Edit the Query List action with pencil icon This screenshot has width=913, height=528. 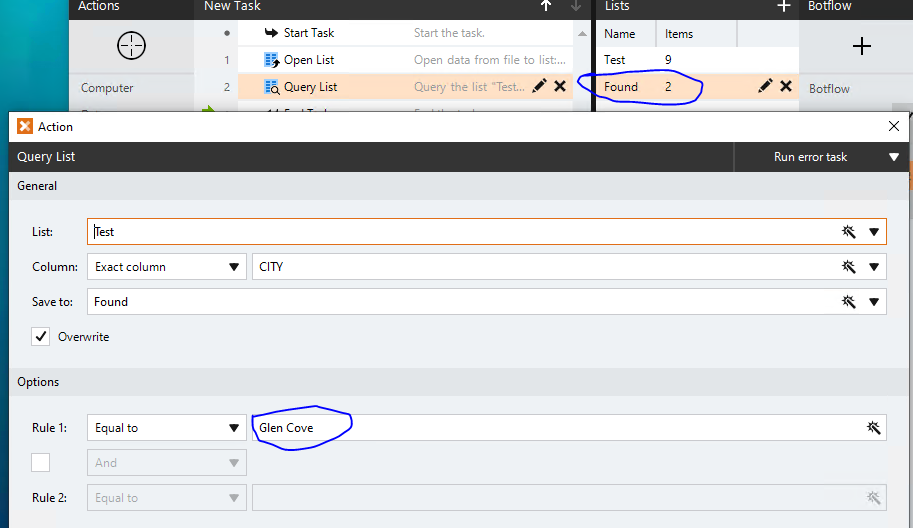click(x=539, y=86)
